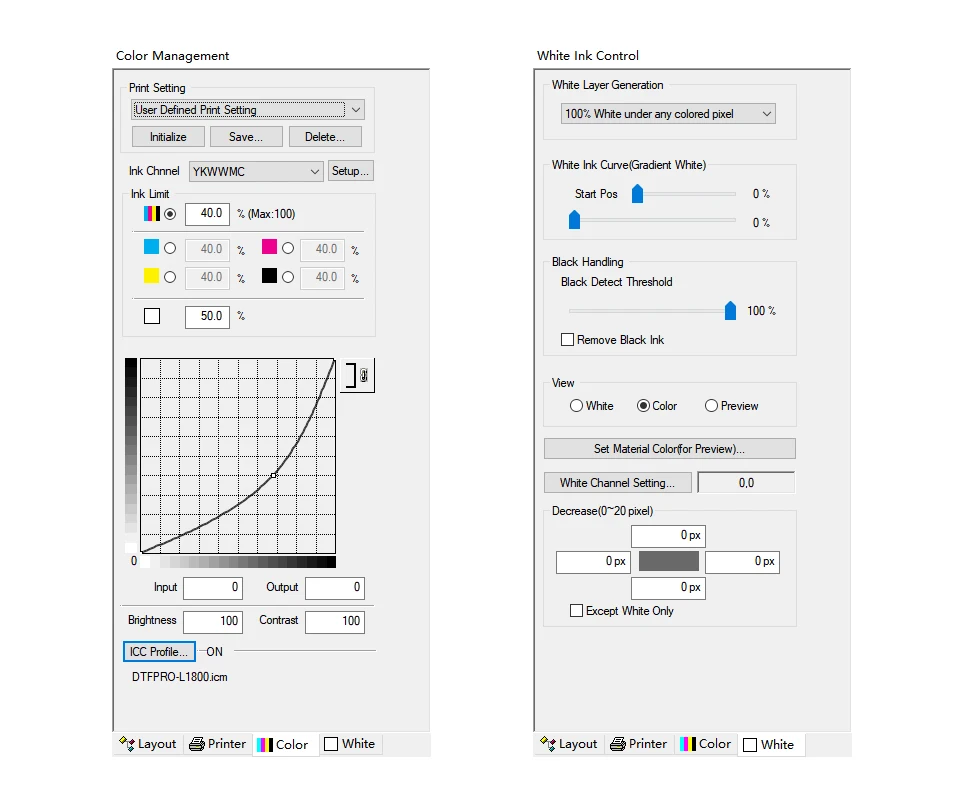Screen dimensions: 960x800
Task: Select the White view radio button
Action: (x=576, y=406)
